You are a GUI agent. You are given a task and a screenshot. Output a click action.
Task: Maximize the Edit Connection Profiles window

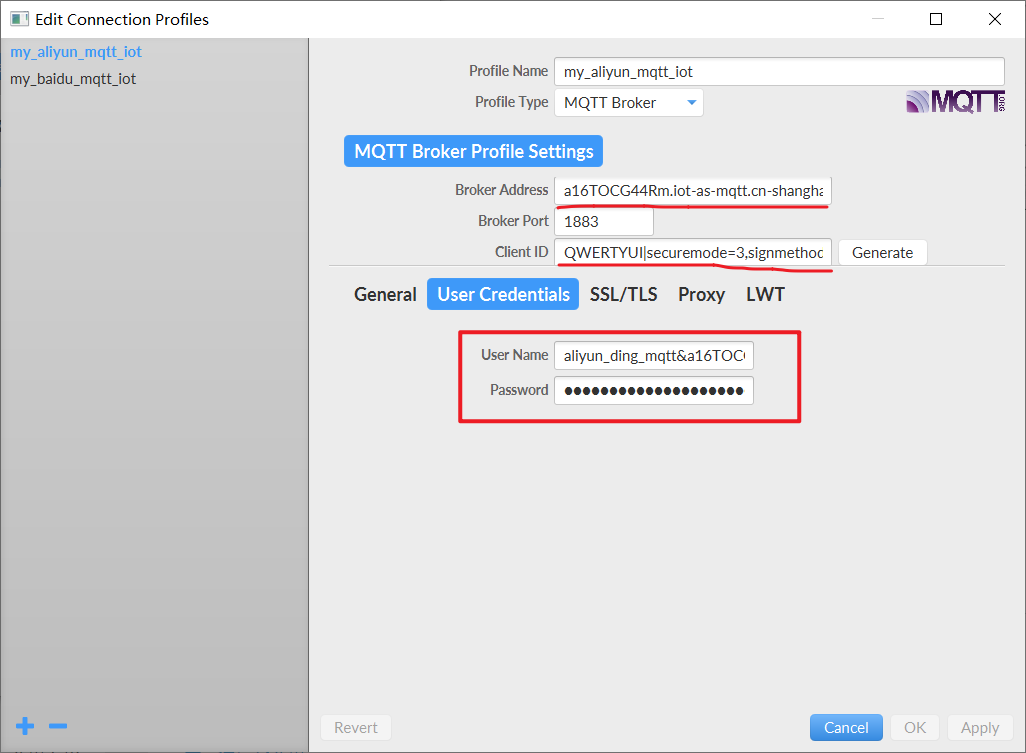[936, 19]
